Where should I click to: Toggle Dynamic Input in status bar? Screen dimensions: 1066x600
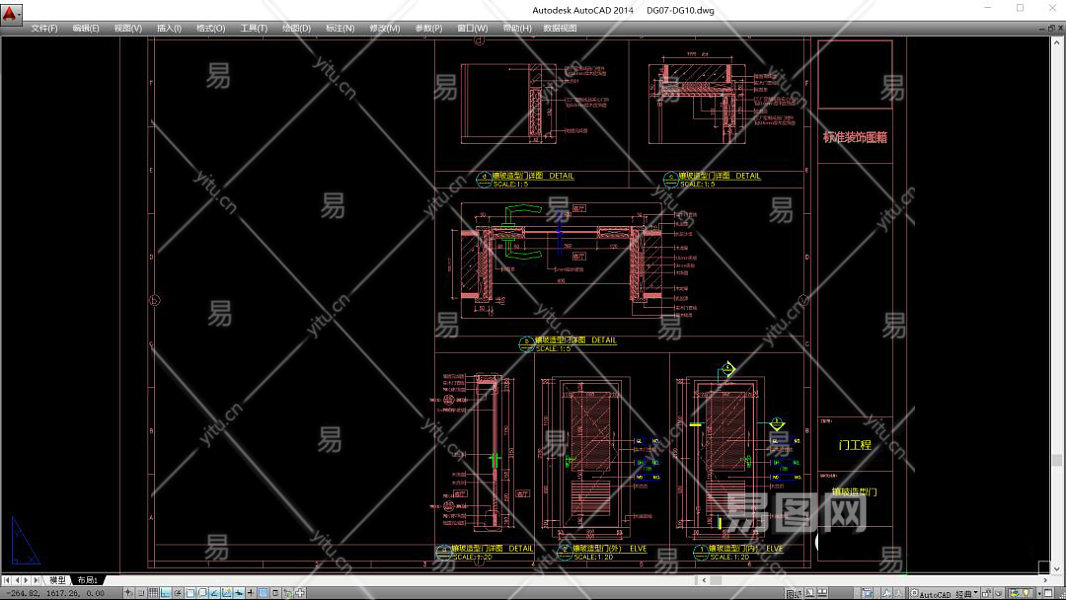(x=239, y=593)
